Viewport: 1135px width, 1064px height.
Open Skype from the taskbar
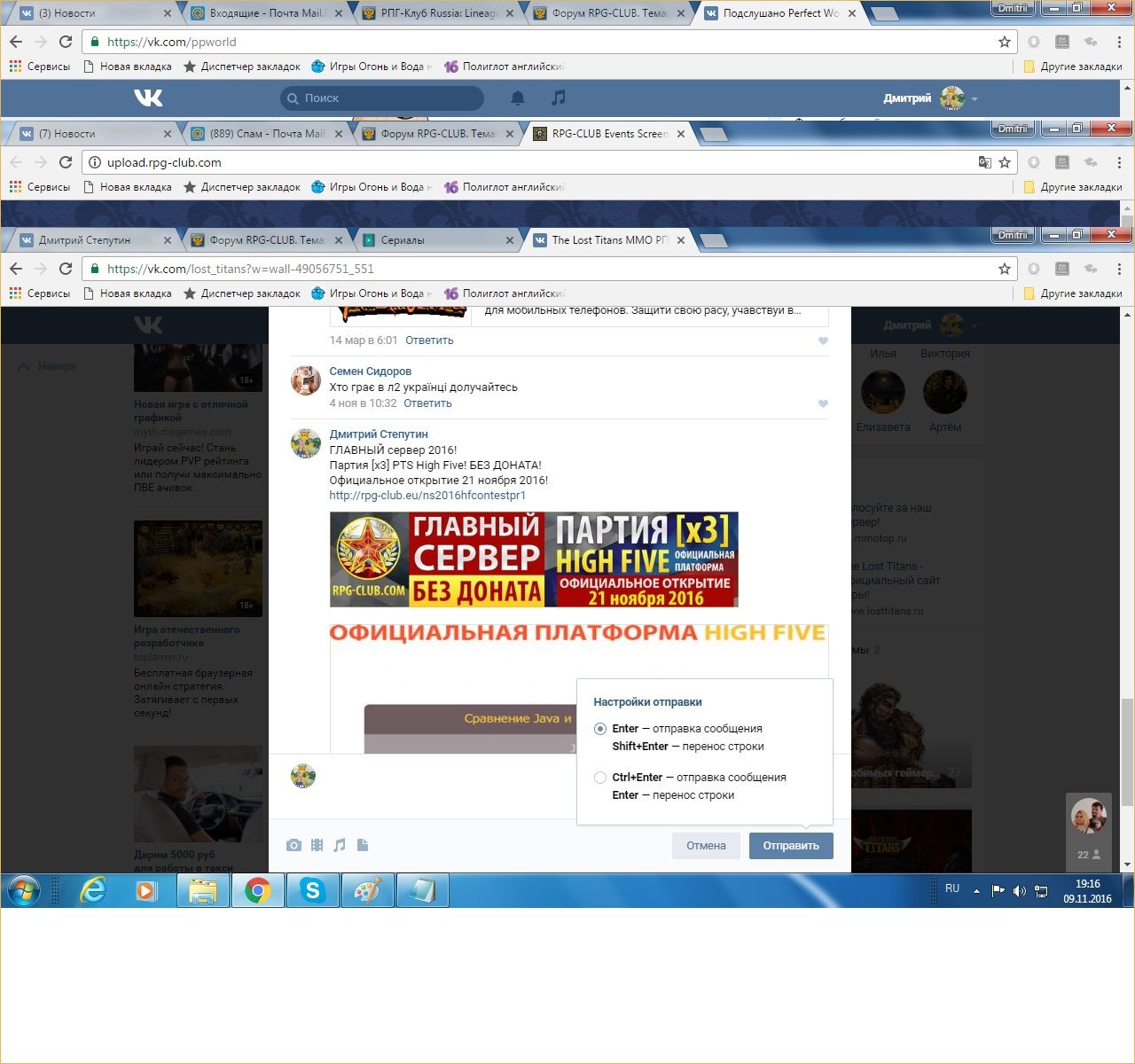pos(313,890)
